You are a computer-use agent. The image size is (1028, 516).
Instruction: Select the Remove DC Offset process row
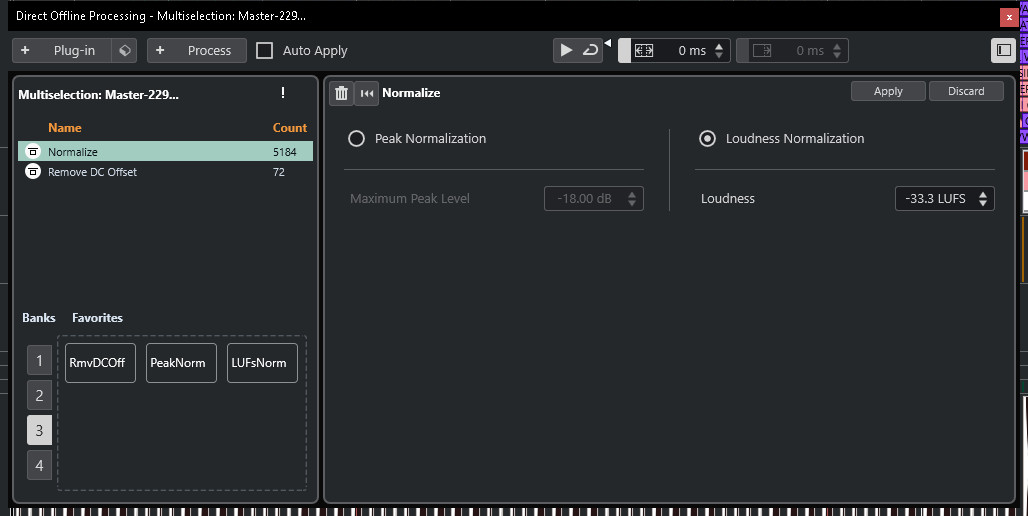[165, 172]
